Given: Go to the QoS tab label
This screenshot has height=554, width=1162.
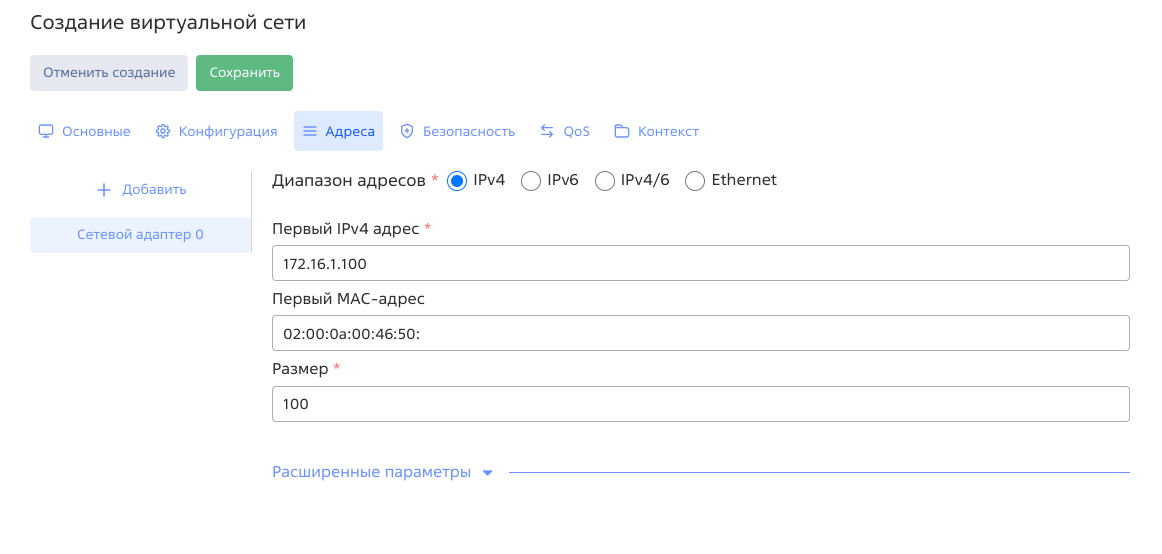Looking at the screenshot, I should tap(577, 131).
